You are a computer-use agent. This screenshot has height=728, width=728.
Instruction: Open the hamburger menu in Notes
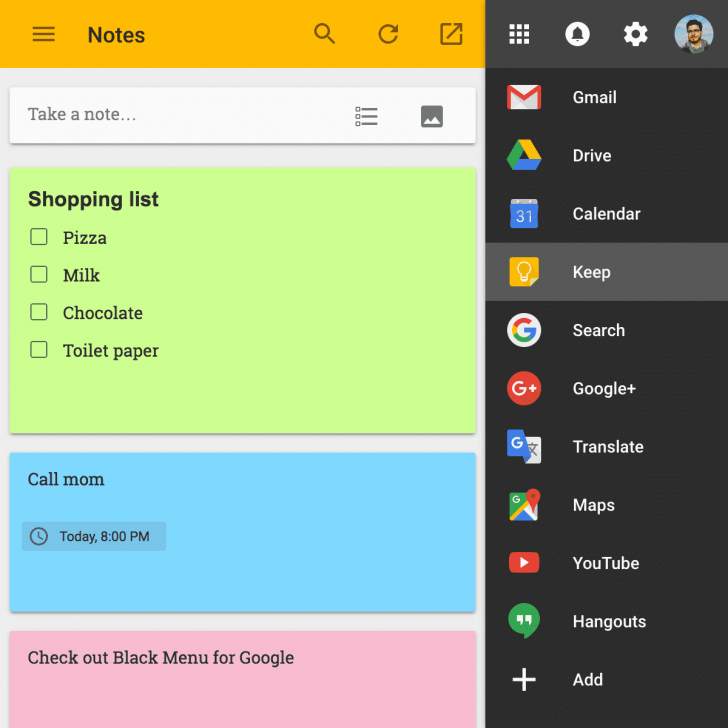(x=44, y=34)
